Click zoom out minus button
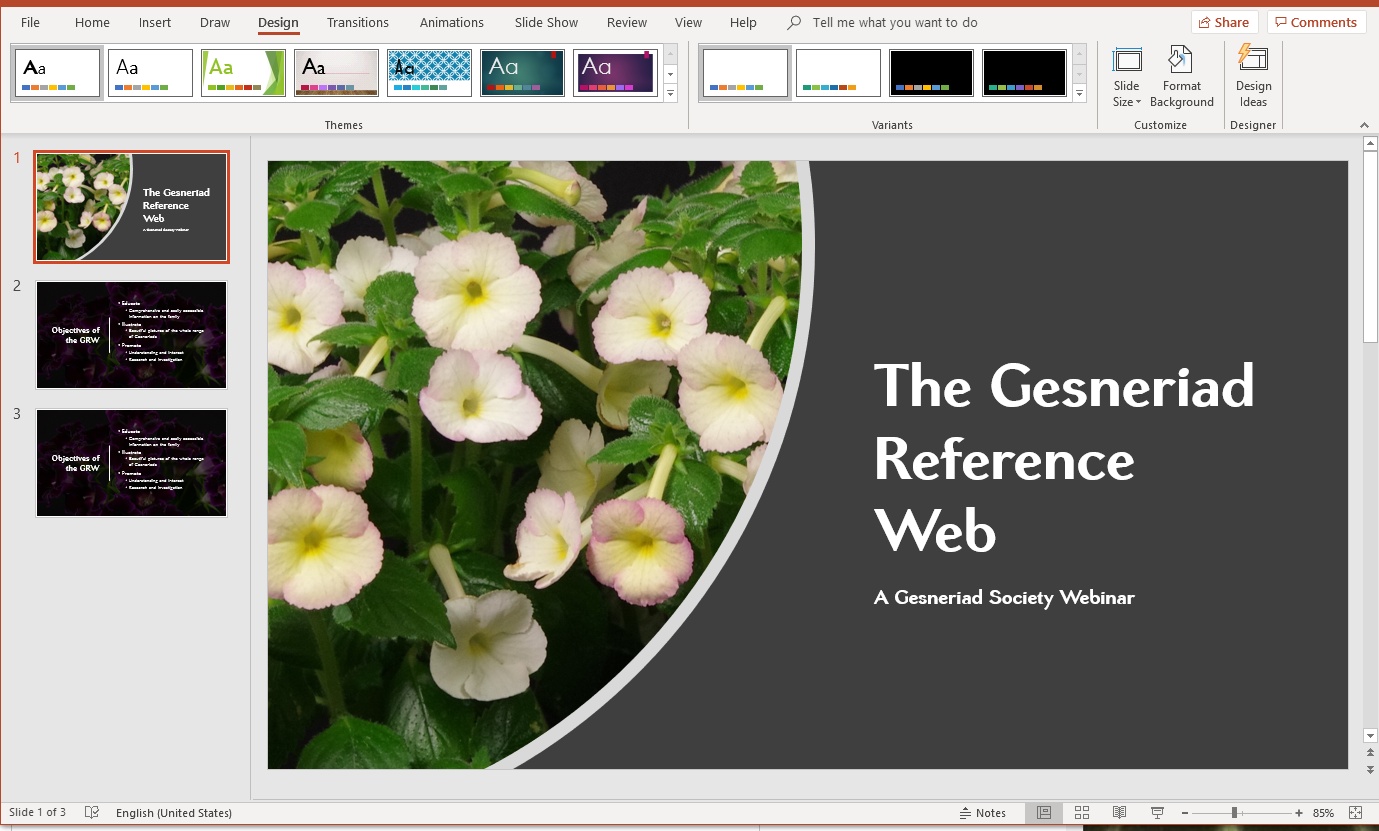The image size is (1379, 831). (1184, 813)
